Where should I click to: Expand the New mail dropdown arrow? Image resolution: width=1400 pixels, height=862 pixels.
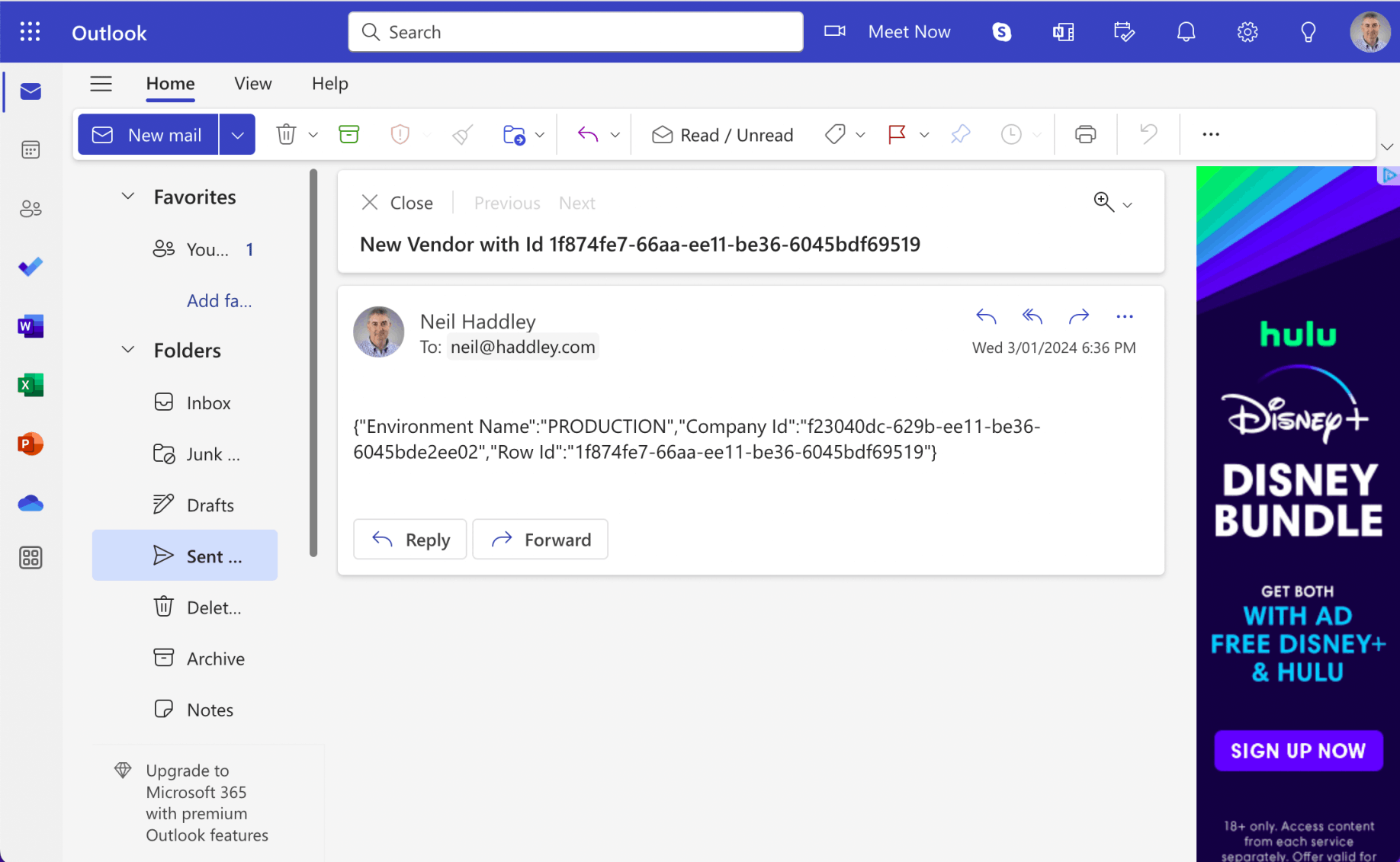click(x=237, y=135)
